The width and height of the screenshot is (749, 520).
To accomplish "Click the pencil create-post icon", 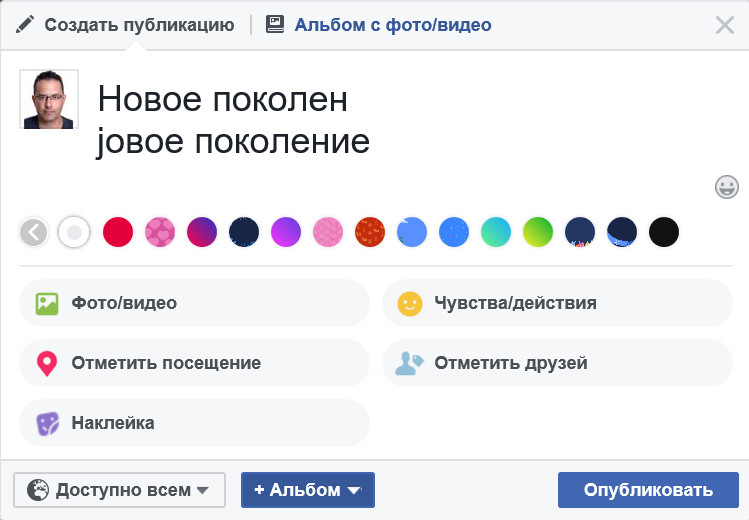I will 25,25.
